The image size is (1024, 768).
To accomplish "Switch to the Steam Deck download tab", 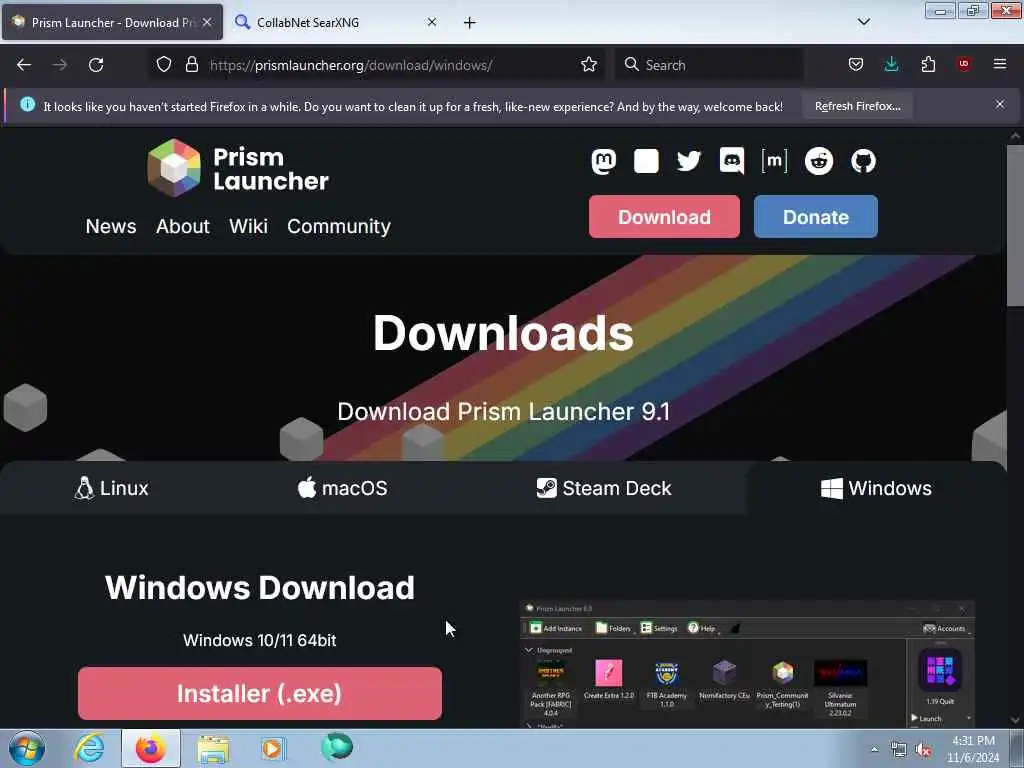I will coord(604,488).
